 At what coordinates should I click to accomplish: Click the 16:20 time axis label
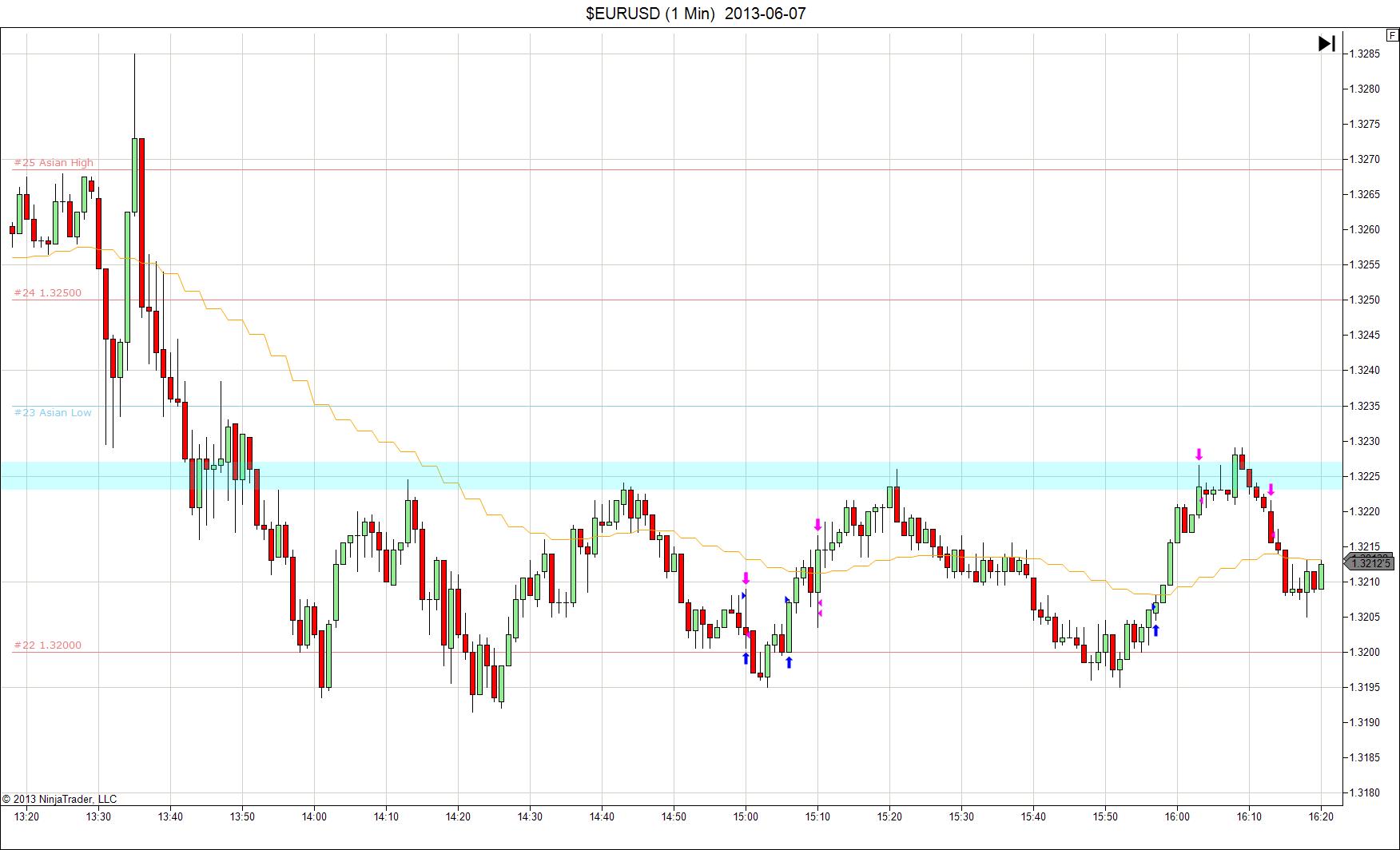[1321, 817]
